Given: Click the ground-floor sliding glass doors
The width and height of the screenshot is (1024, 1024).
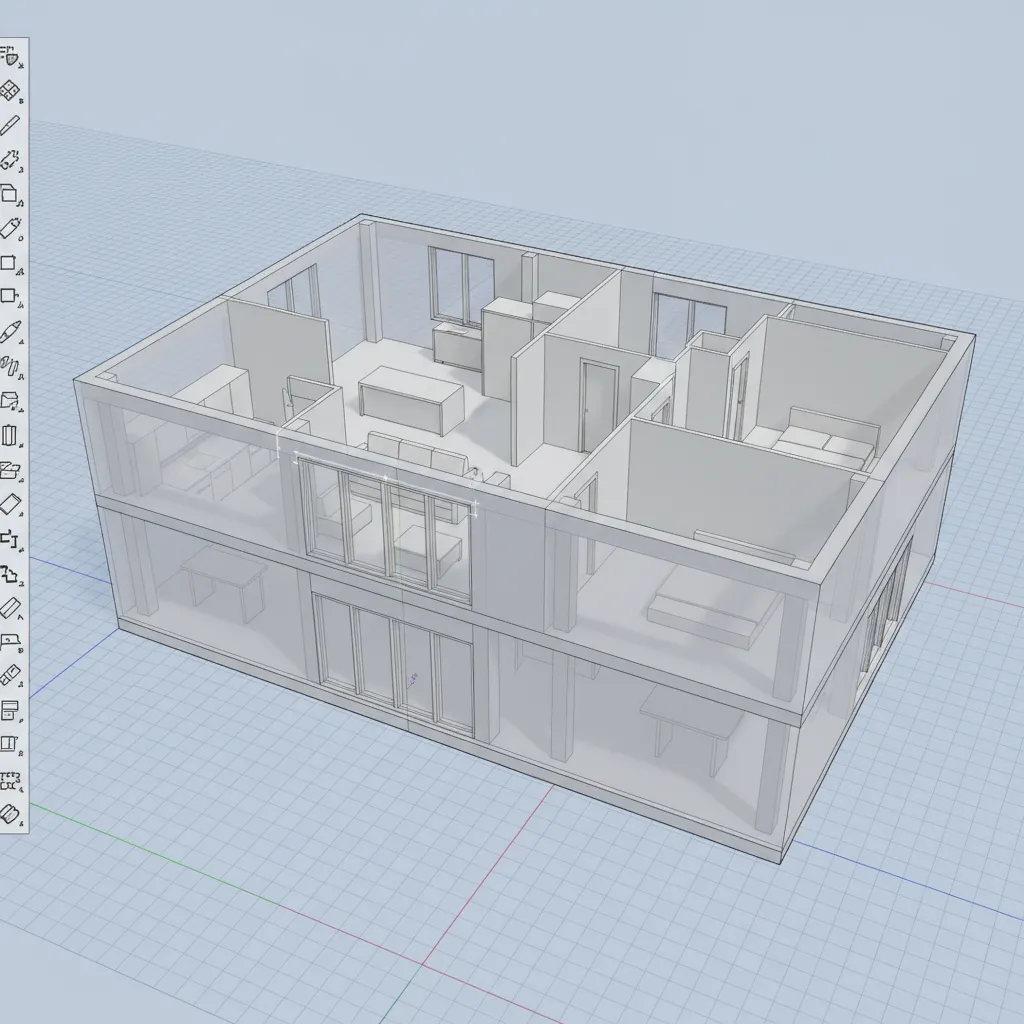Looking at the screenshot, I should tap(394, 663).
